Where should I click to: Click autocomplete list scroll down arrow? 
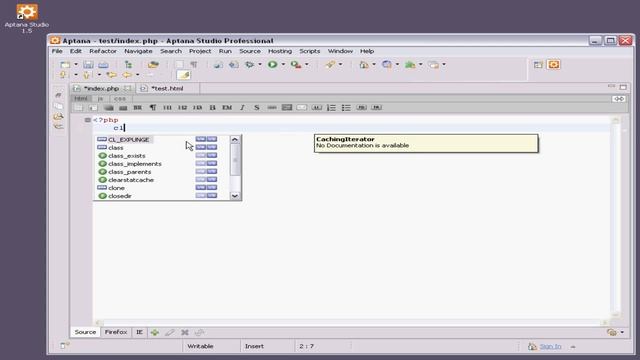click(235, 196)
